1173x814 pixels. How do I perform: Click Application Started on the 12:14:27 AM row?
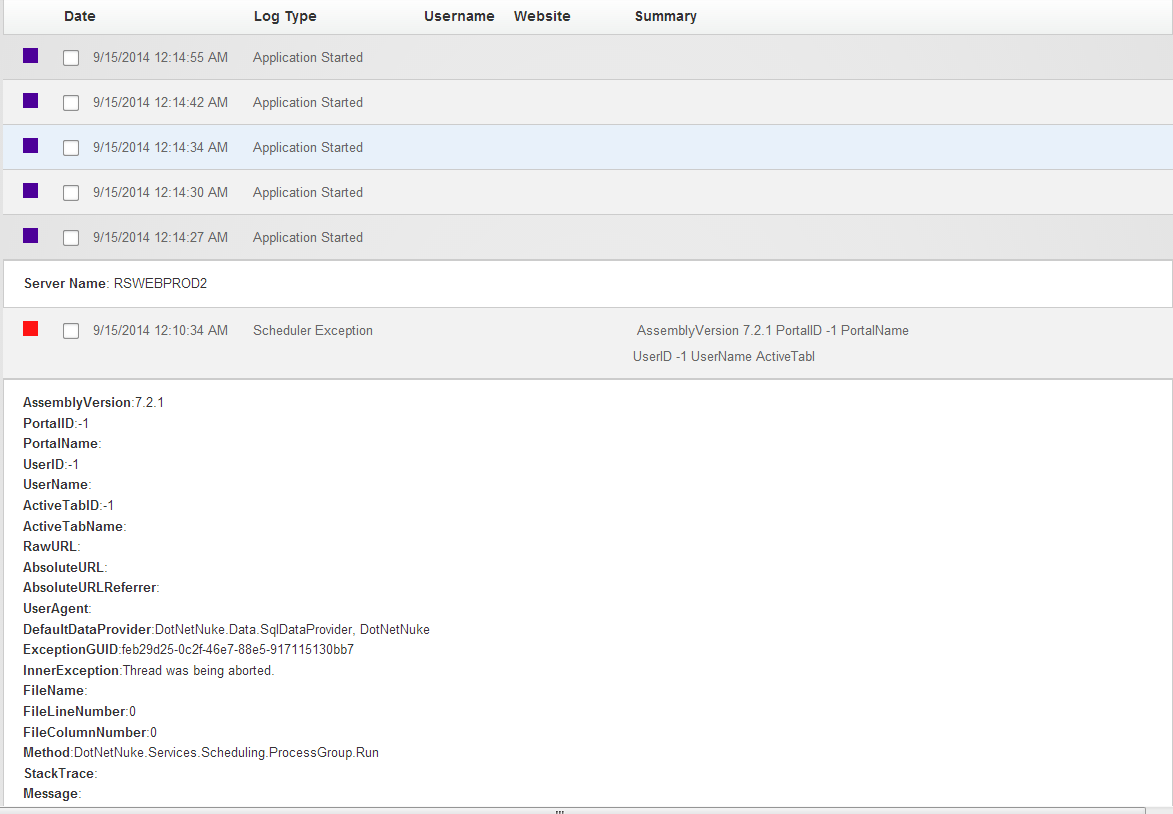307,237
